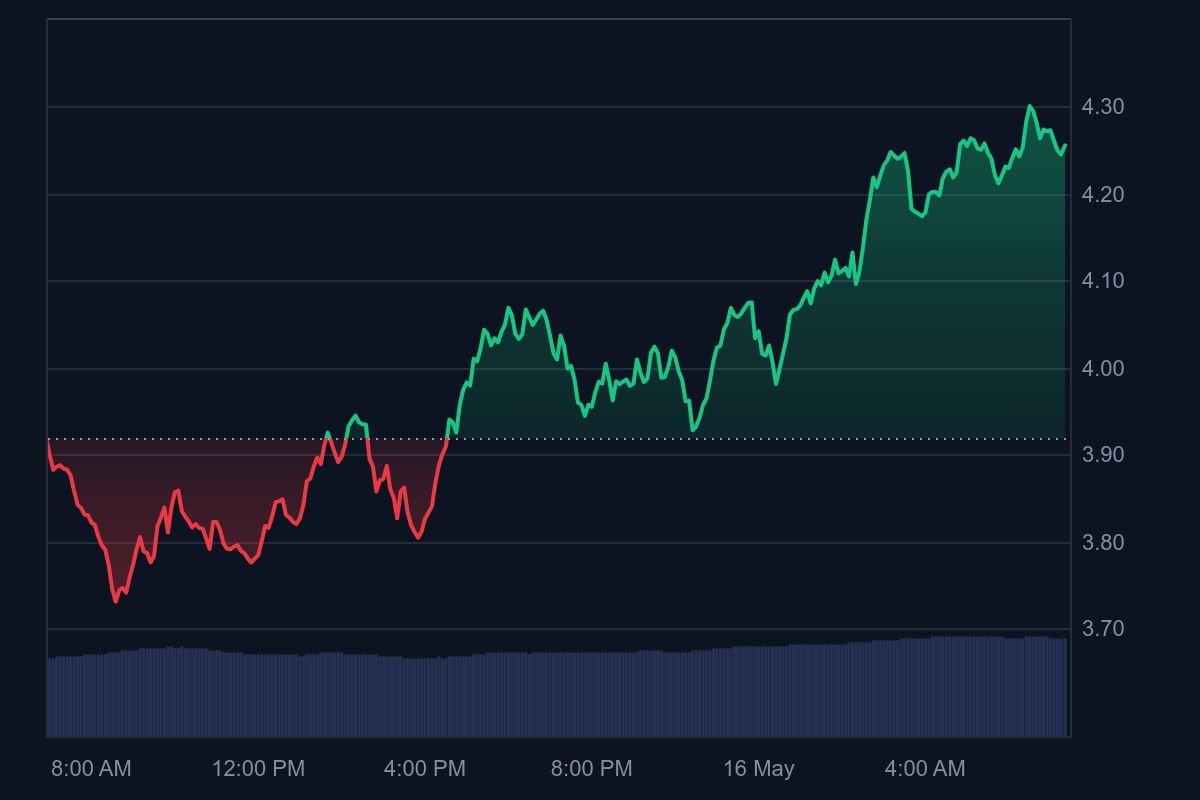Image resolution: width=1200 pixels, height=800 pixels.
Task: Select the 4:00 PM time axis label
Action: pyautogui.click(x=425, y=769)
